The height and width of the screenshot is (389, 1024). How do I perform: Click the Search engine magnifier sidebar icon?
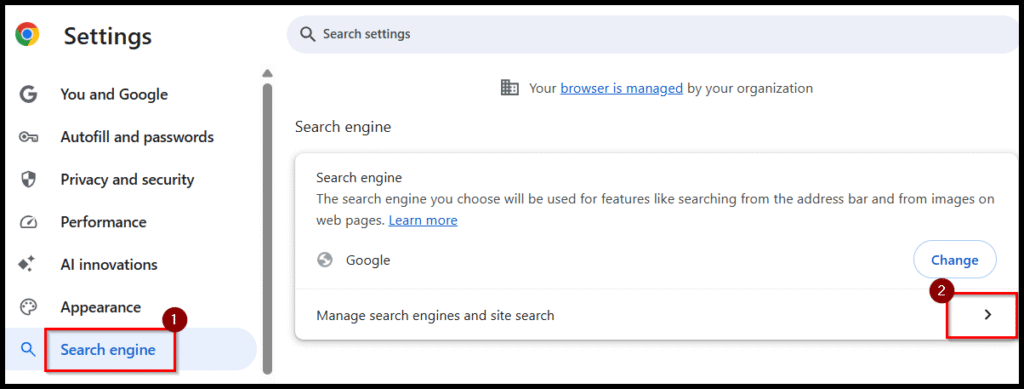point(27,349)
